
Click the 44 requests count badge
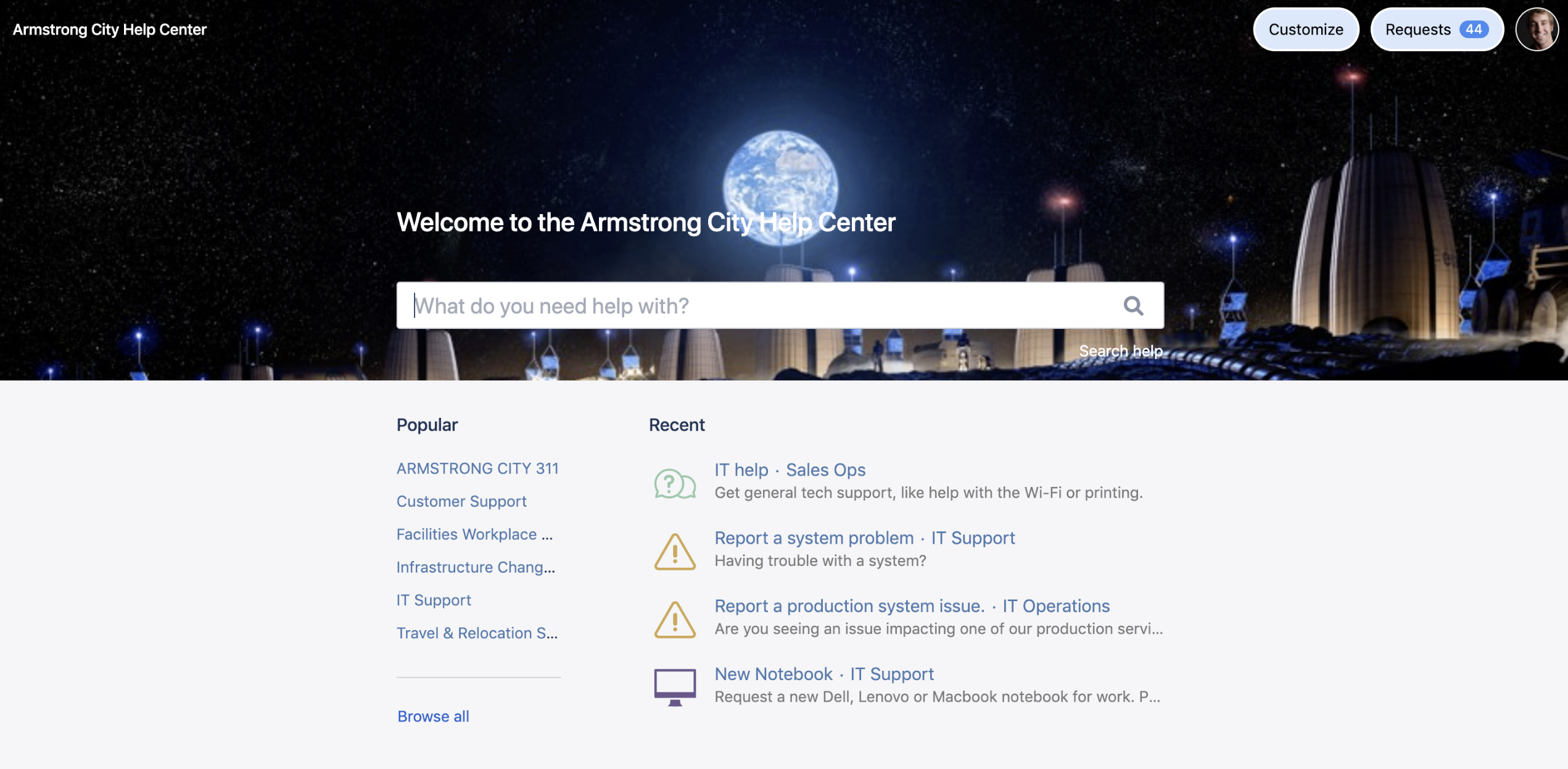point(1474,29)
